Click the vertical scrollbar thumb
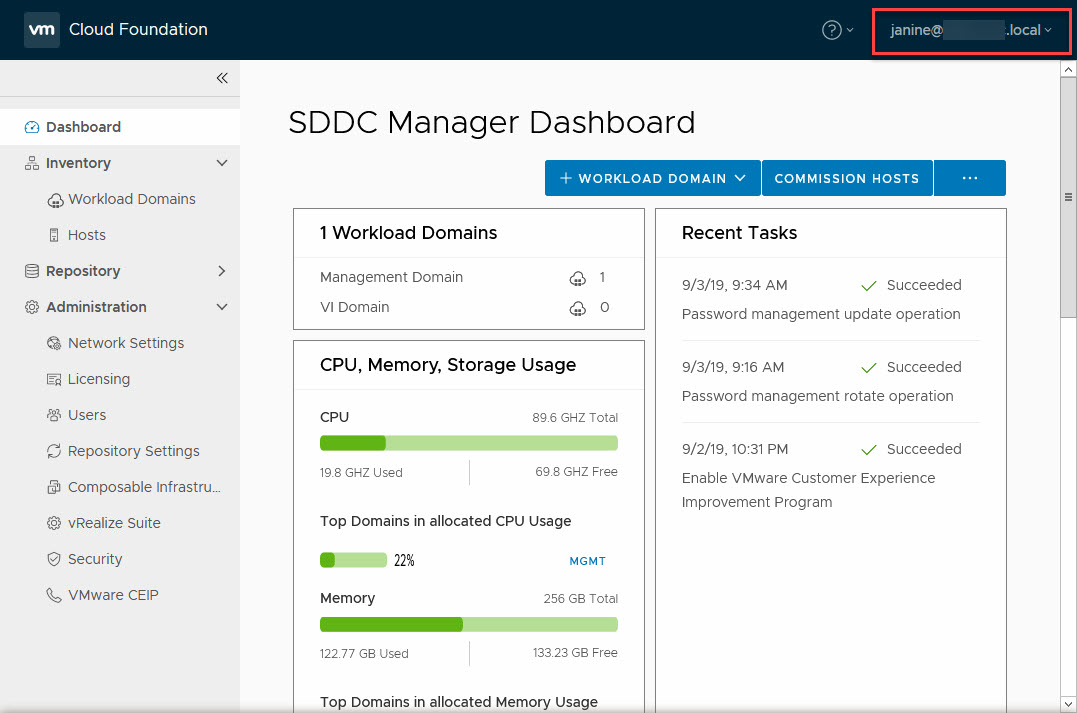The width and height of the screenshot is (1077, 713). click(1068, 198)
